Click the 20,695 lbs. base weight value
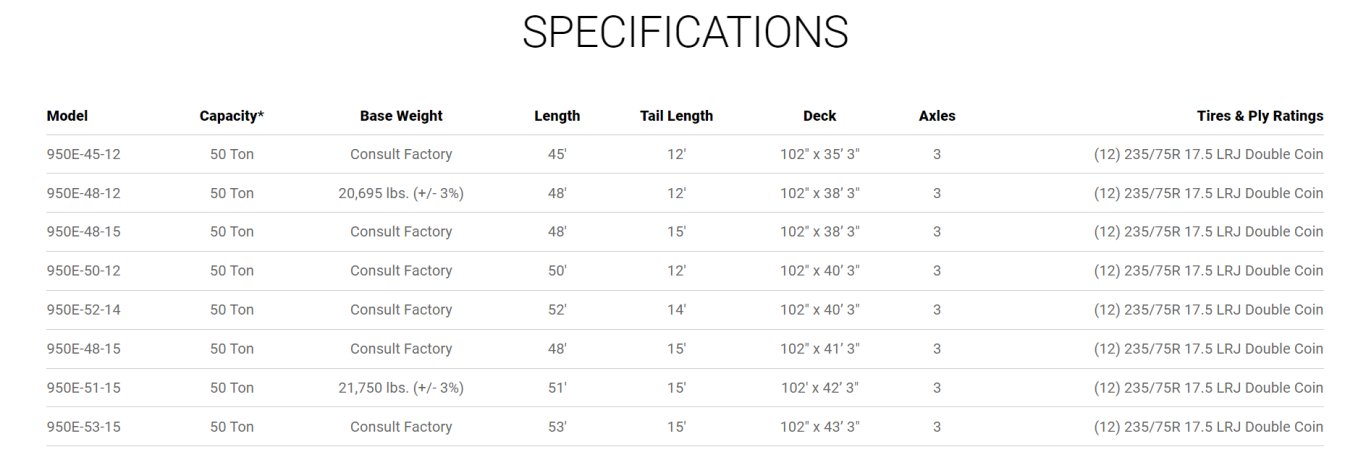This screenshot has height=465, width=1366. [x=401, y=194]
